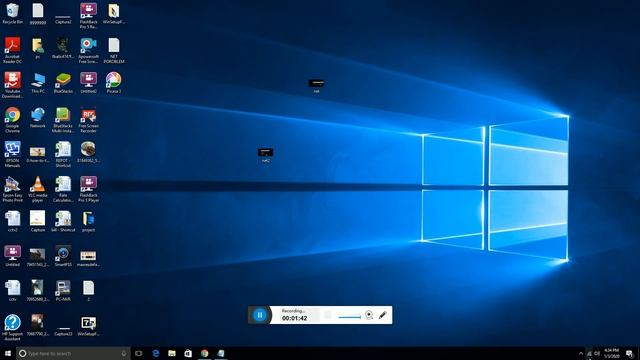
Task: Select the cctv2 file icon
Action: 13,222
